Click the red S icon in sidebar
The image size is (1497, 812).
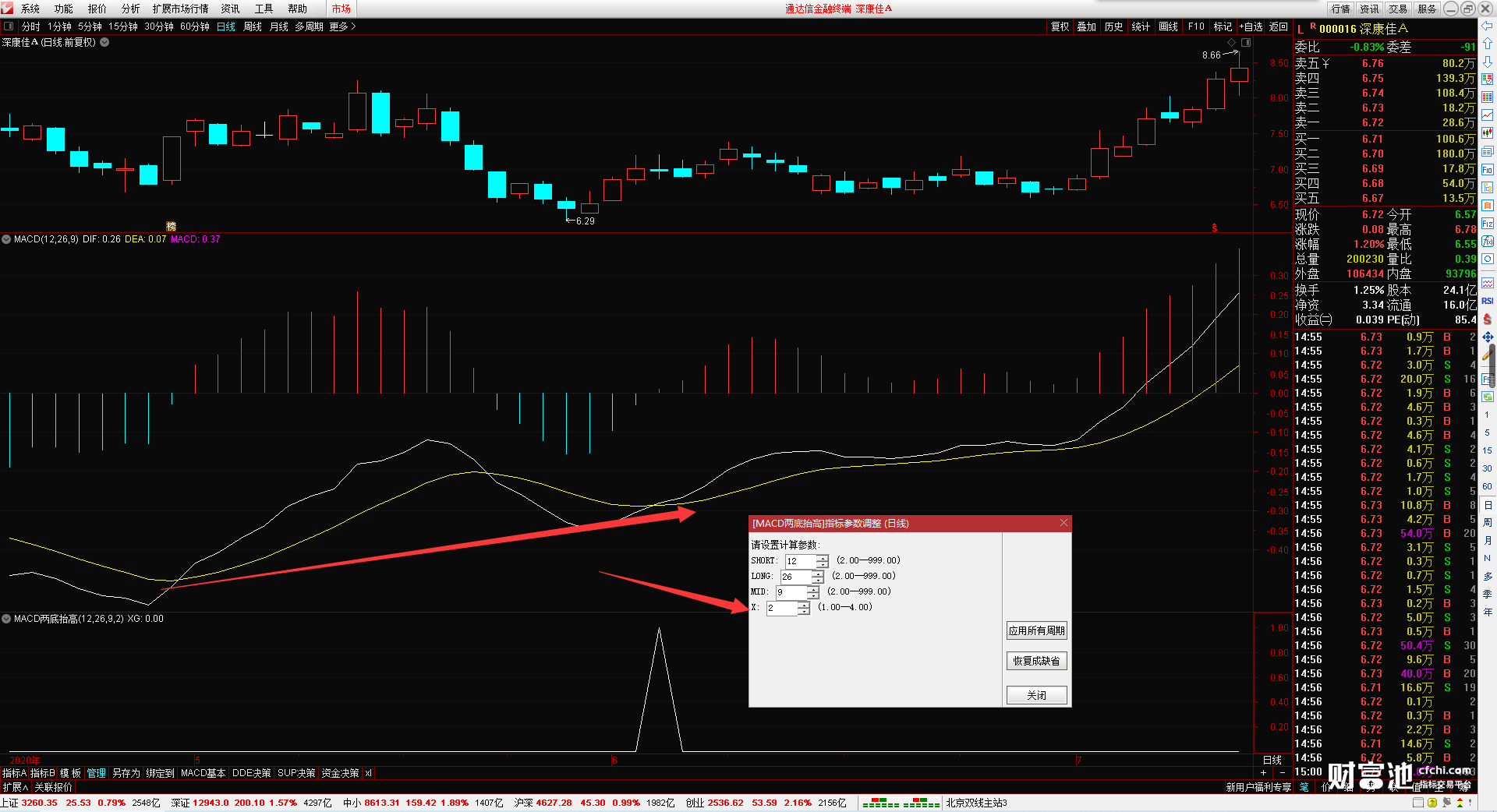1488,319
